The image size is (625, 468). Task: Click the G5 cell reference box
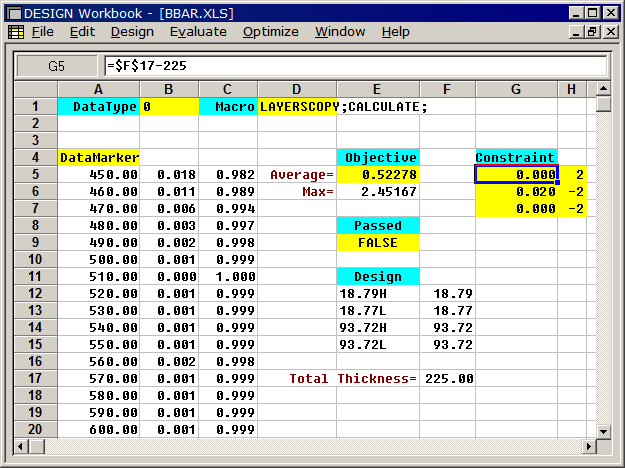point(56,66)
